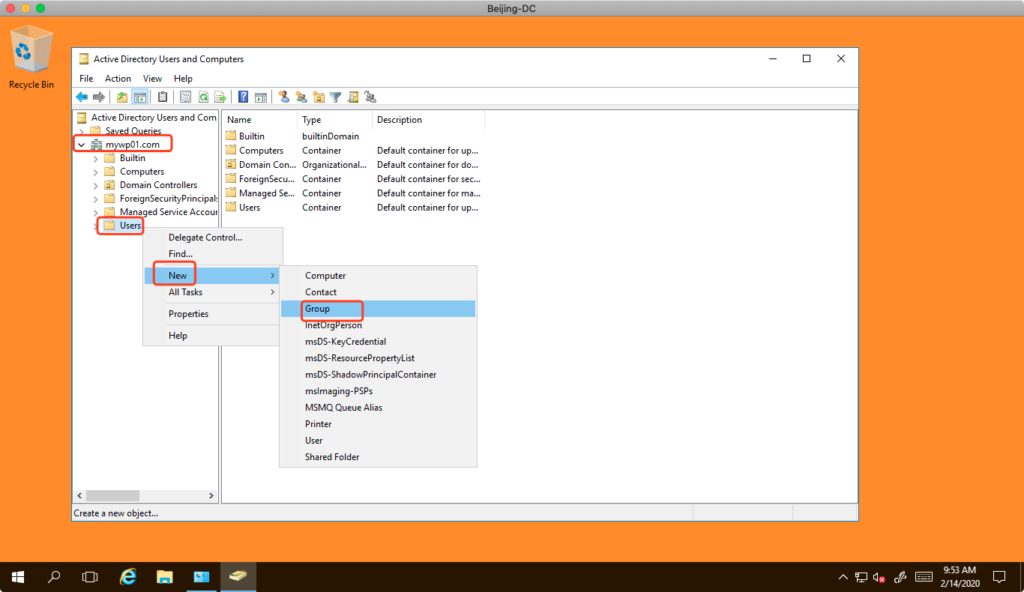Choose Delegate Control from context menu
Image resolution: width=1024 pixels, height=592 pixels.
205,237
